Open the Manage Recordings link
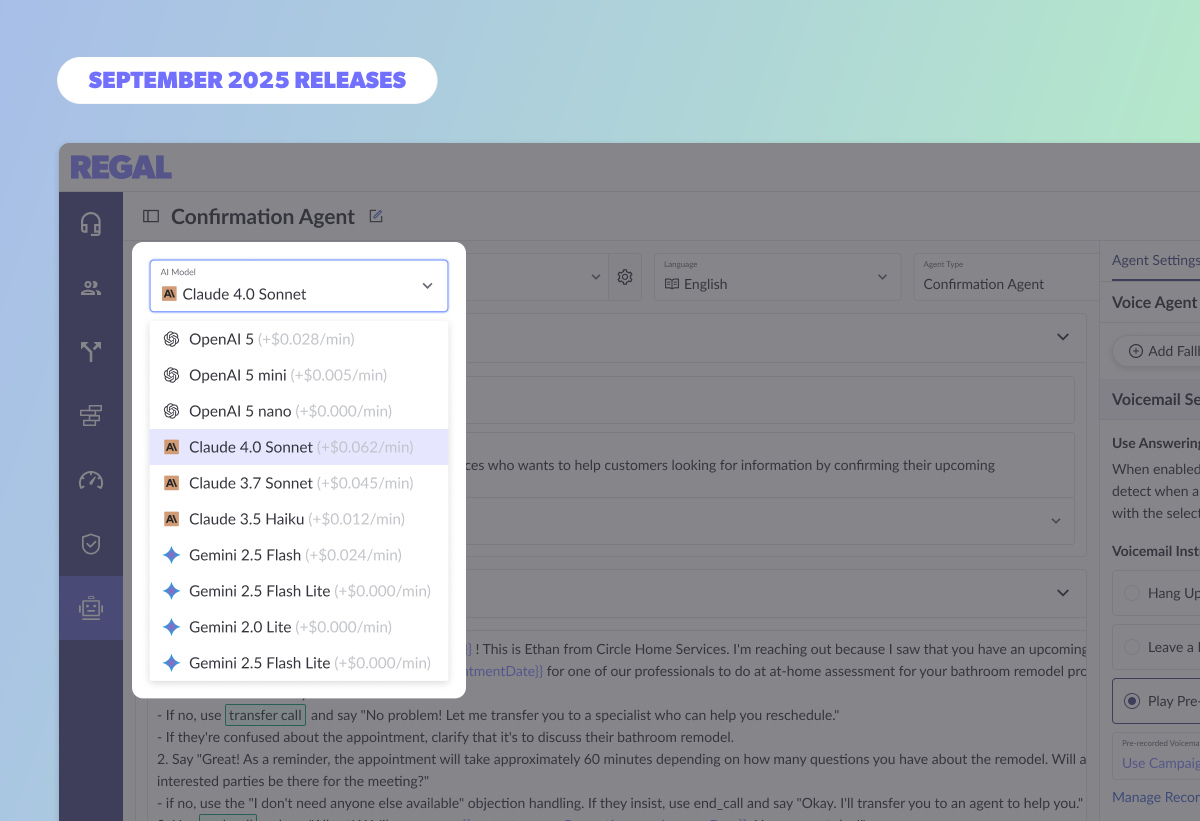 (1156, 797)
